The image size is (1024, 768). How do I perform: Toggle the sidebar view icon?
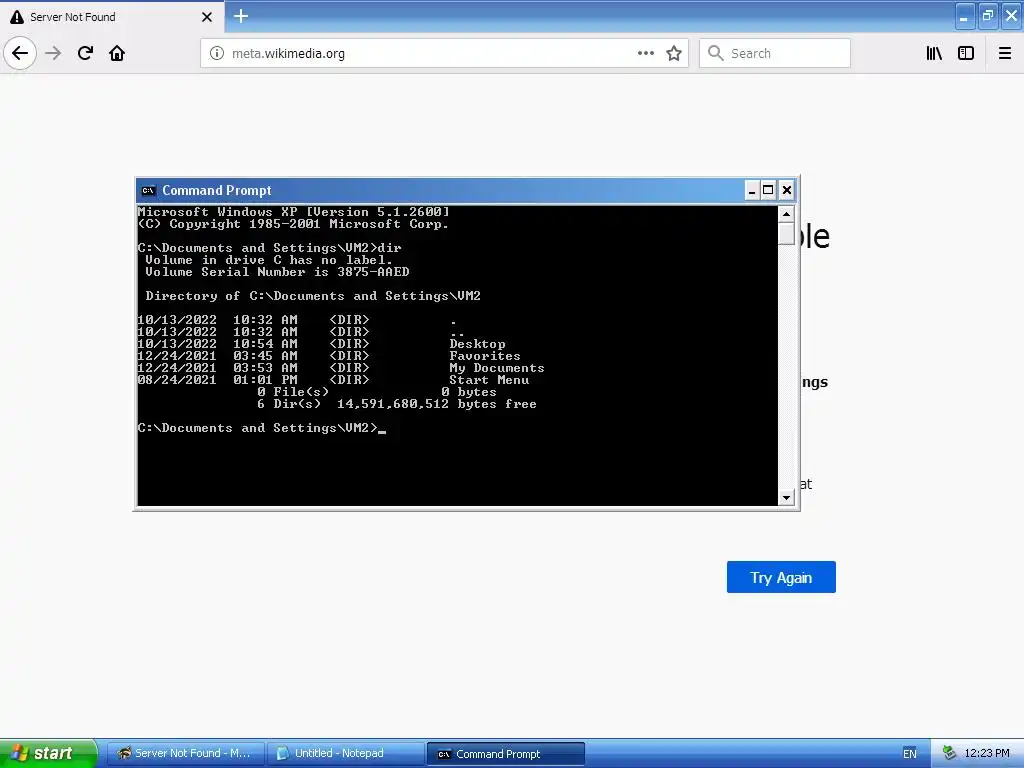pyautogui.click(x=966, y=53)
